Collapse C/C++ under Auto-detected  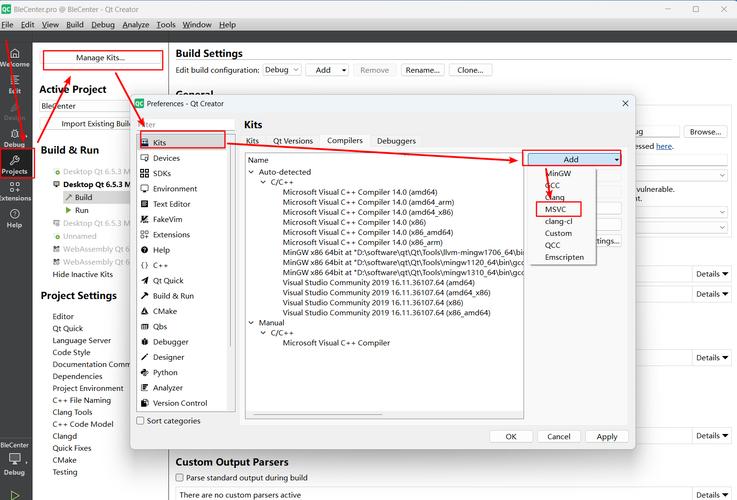click(263, 182)
